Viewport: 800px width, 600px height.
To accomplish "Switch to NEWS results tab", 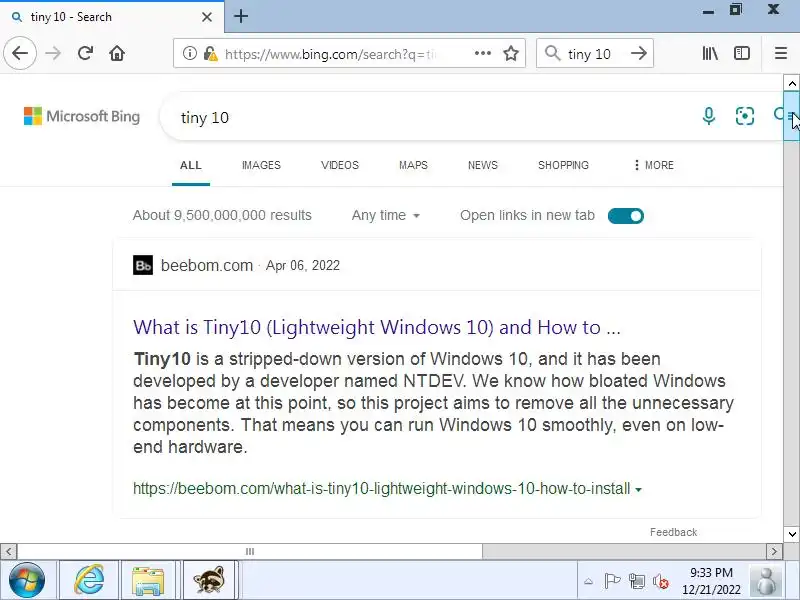I will click(483, 165).
